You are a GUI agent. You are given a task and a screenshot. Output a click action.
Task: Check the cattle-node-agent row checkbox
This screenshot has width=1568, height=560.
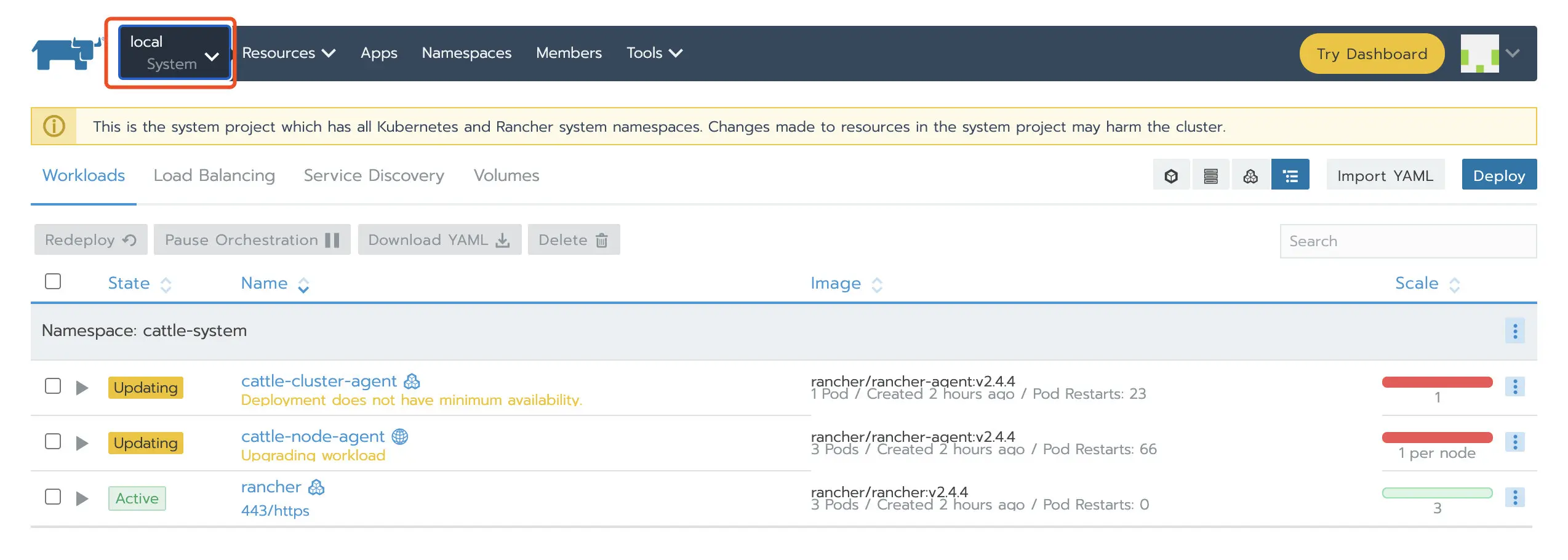[53, 442]
